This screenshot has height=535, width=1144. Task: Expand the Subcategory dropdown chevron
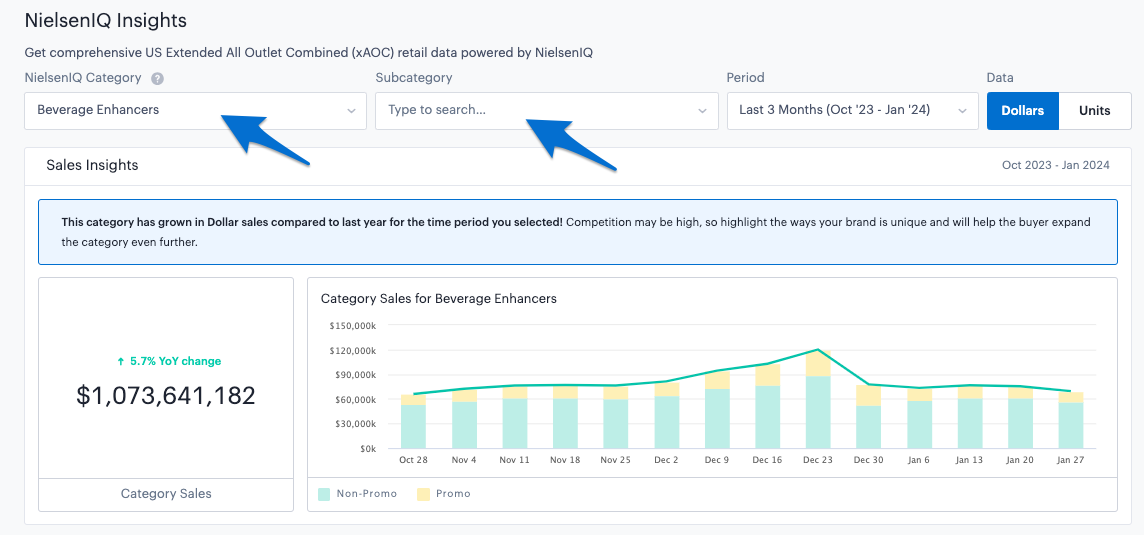pos(703,111)
